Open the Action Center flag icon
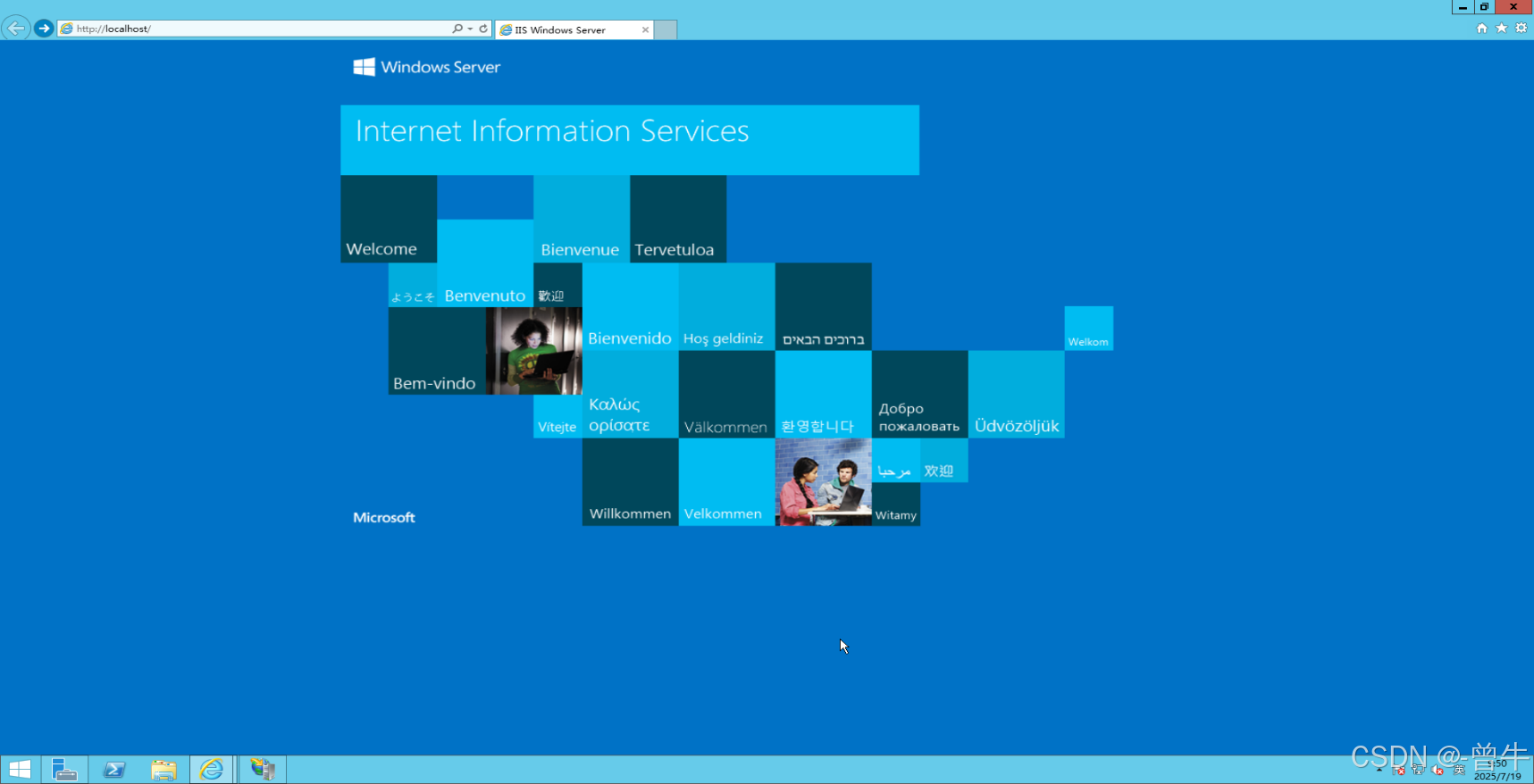The image size is (1534, 784). pos(1398,770)
